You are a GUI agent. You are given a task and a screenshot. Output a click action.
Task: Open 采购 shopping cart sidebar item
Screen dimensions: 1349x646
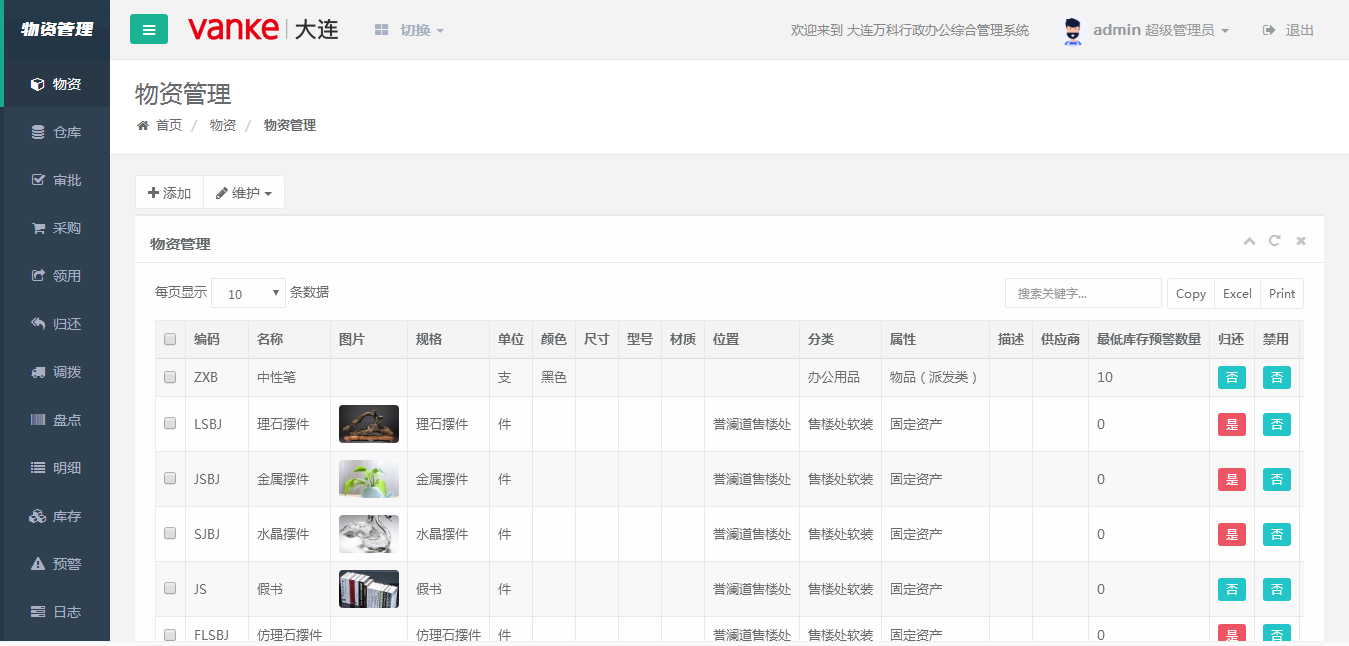point(56,228)
